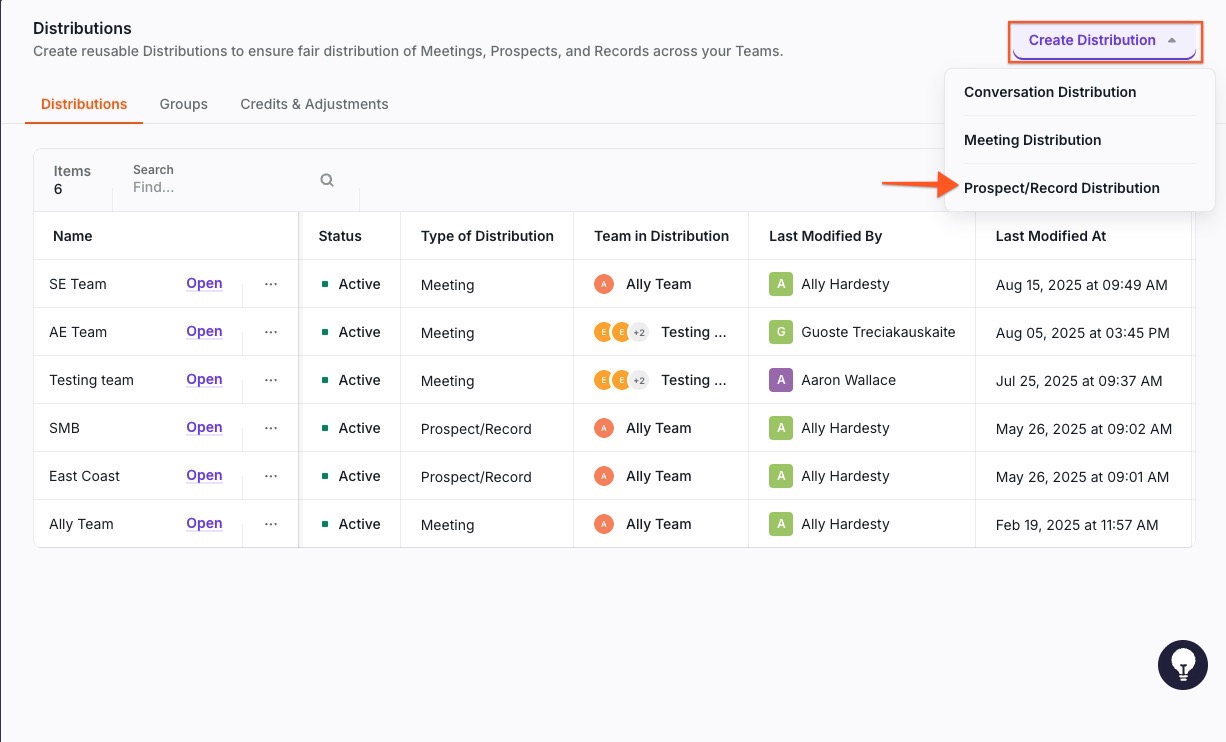Image resolution: width=1226 pixels, height=742 pixels.
Task: Click Ally Hardesty avatar in SE Team row
Action: coord(780,285)
